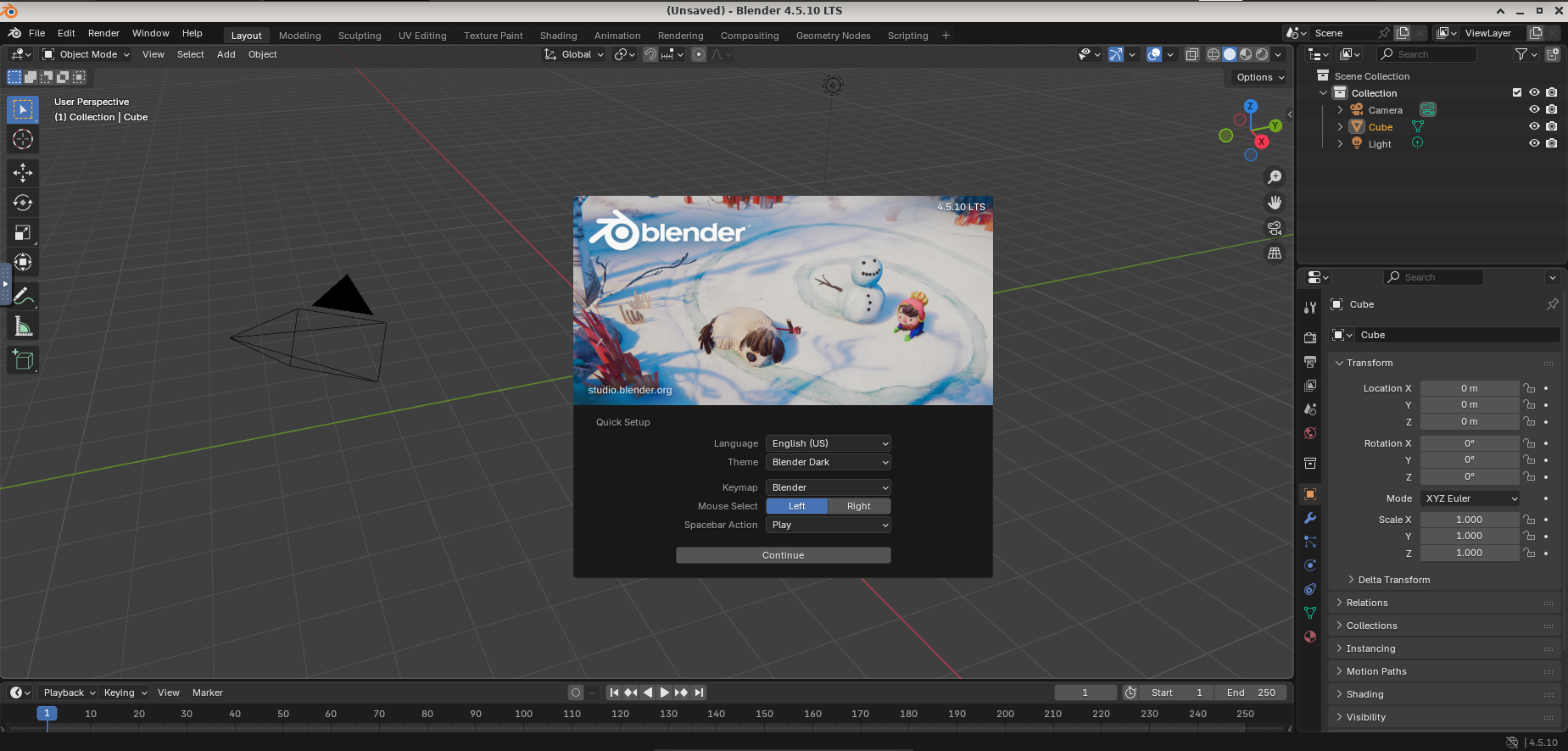Open the World properties tab icon
The image size is (1568, 751).
pos(1310,433)
